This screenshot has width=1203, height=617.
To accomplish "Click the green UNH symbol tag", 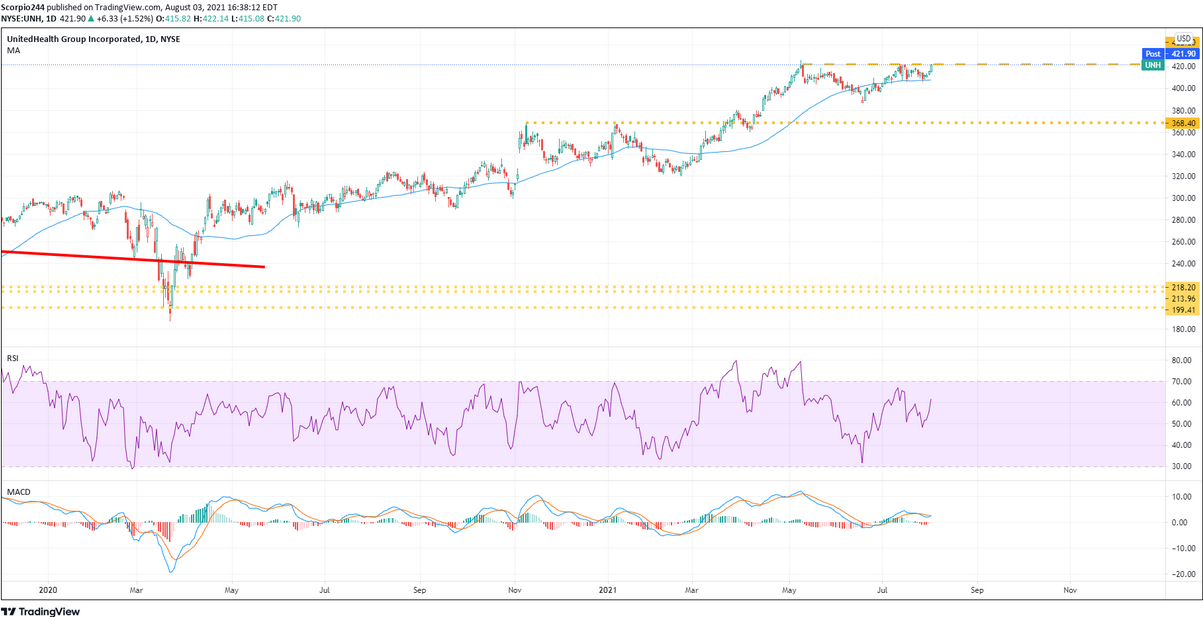I will [1153, 65].
